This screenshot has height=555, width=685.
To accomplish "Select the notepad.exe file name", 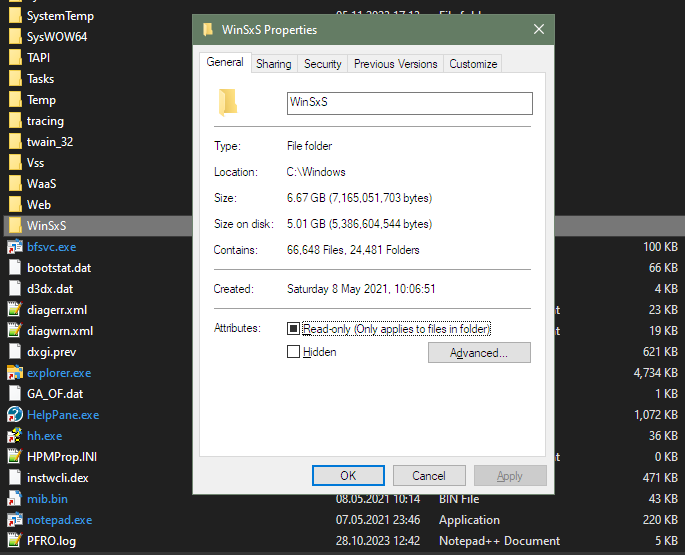I will pyautogui.click(x=59, y=520).
